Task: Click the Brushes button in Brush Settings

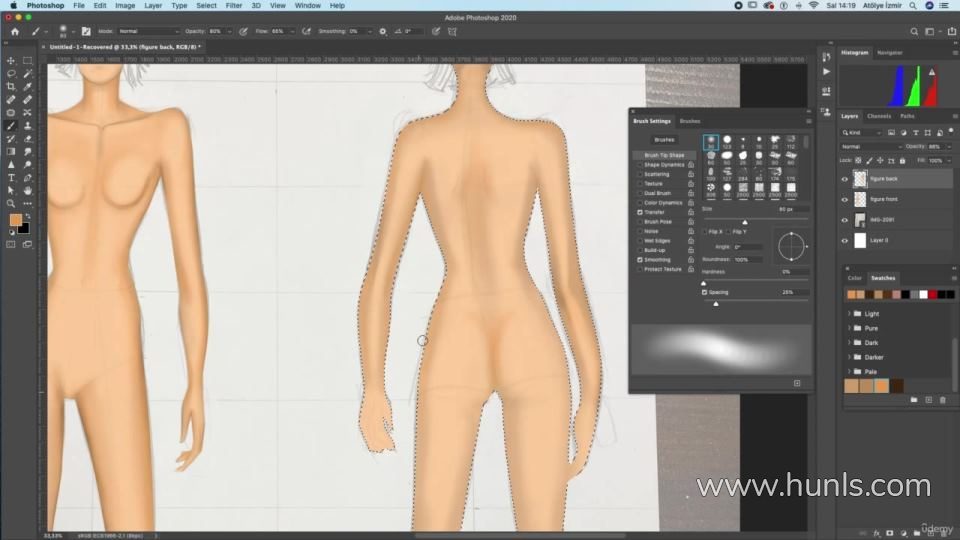Action: point(664,140)
